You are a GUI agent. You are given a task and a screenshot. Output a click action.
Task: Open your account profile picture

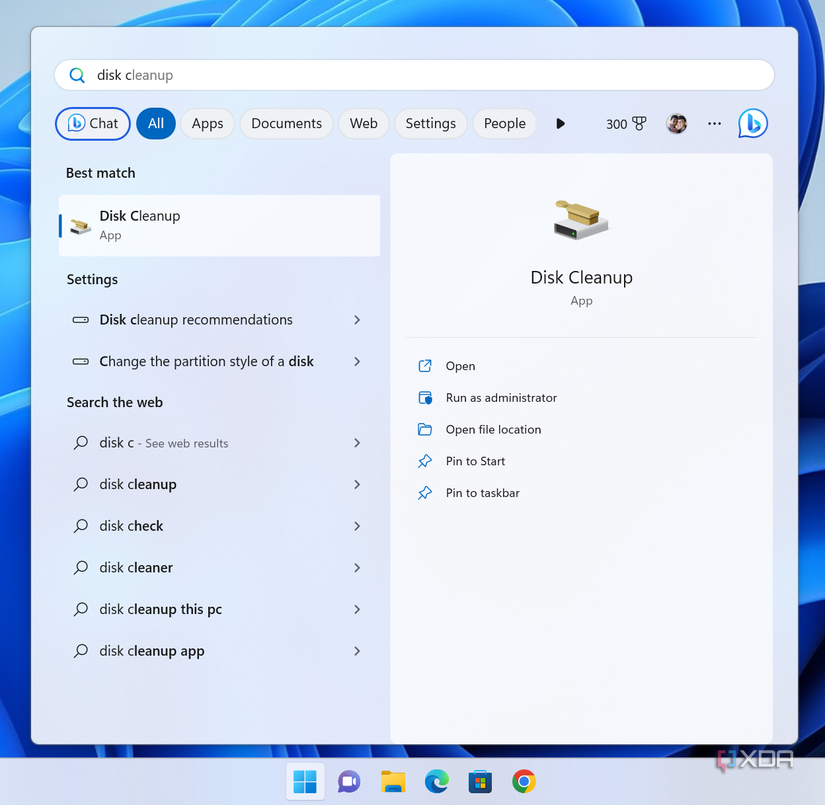677,123
